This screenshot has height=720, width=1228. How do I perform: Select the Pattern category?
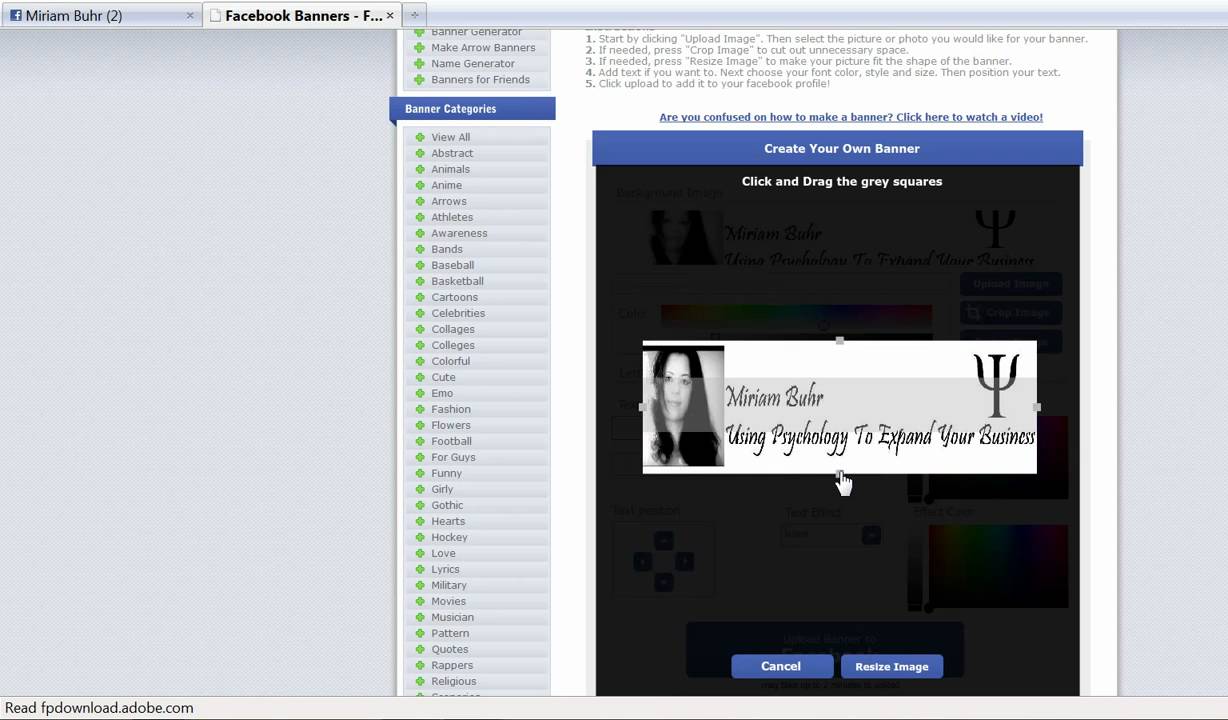pos(450,633)
